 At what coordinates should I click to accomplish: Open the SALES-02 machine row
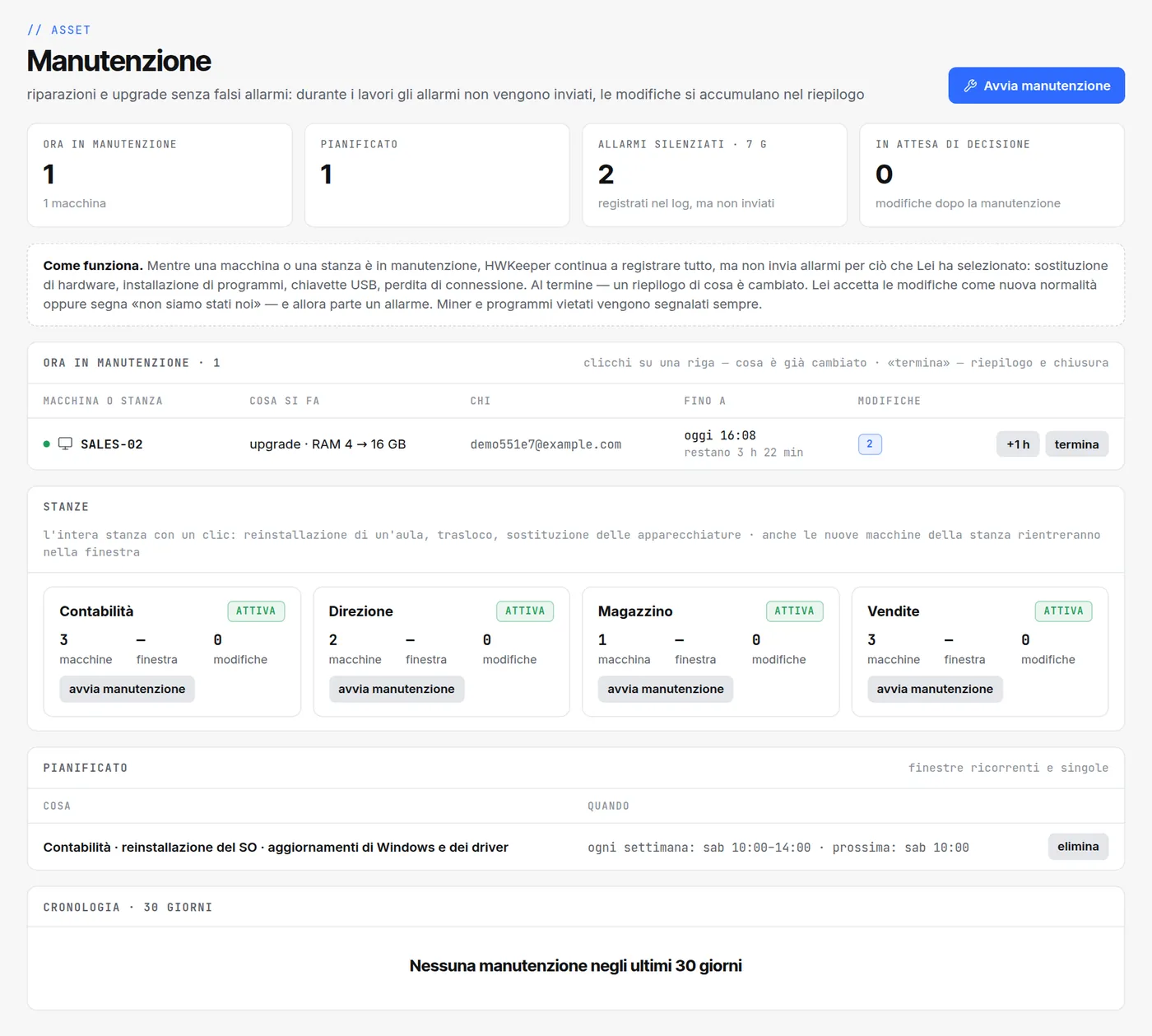[x=576, y=444]
